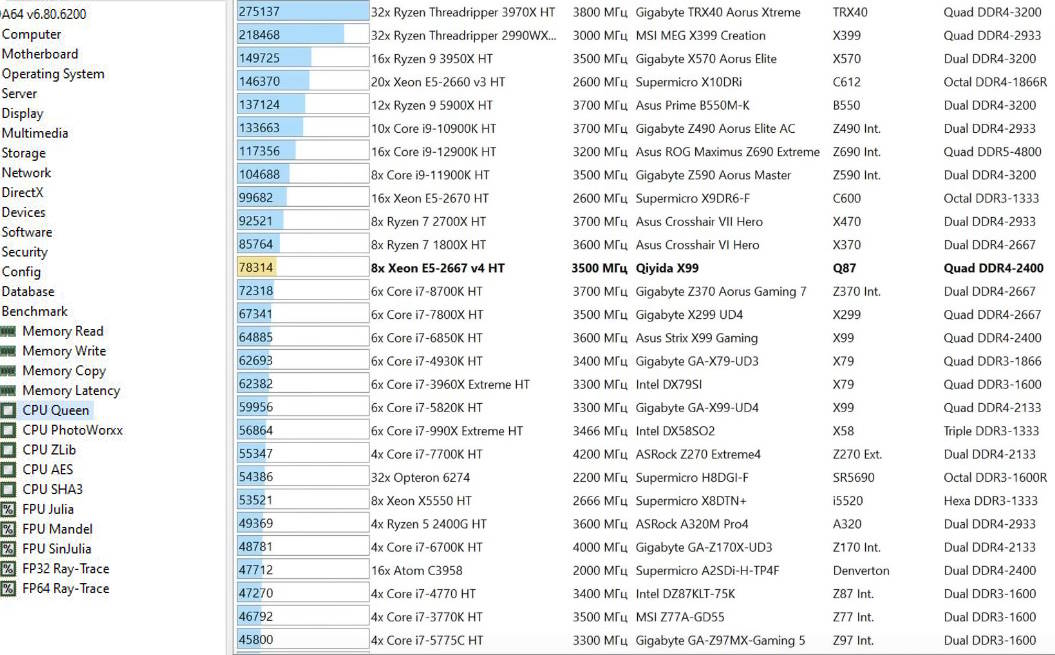Open the CPU AES benchmark page

47,470
